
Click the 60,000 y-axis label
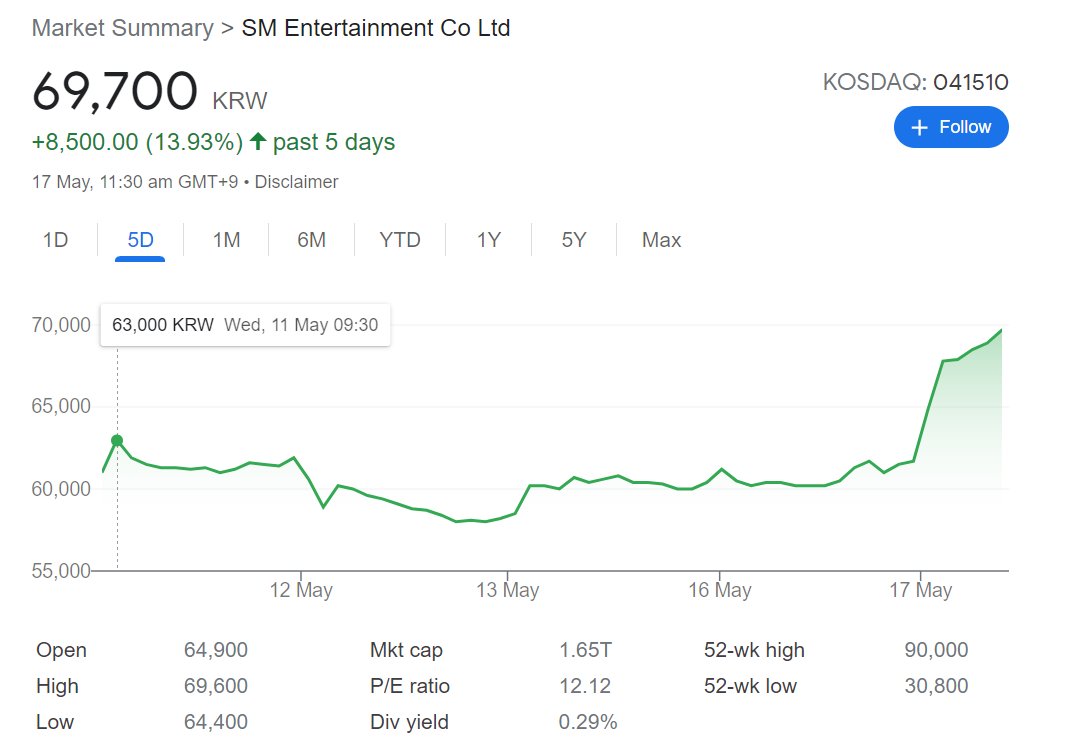61,489
